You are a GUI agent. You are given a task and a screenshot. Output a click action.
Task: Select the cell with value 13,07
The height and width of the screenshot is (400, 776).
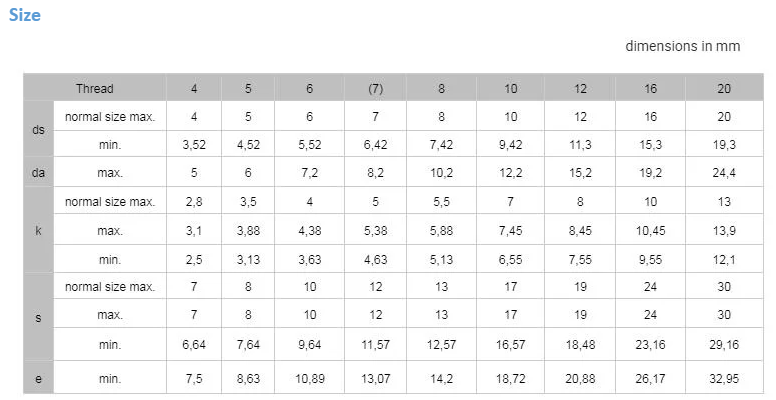tap(375, 380)
